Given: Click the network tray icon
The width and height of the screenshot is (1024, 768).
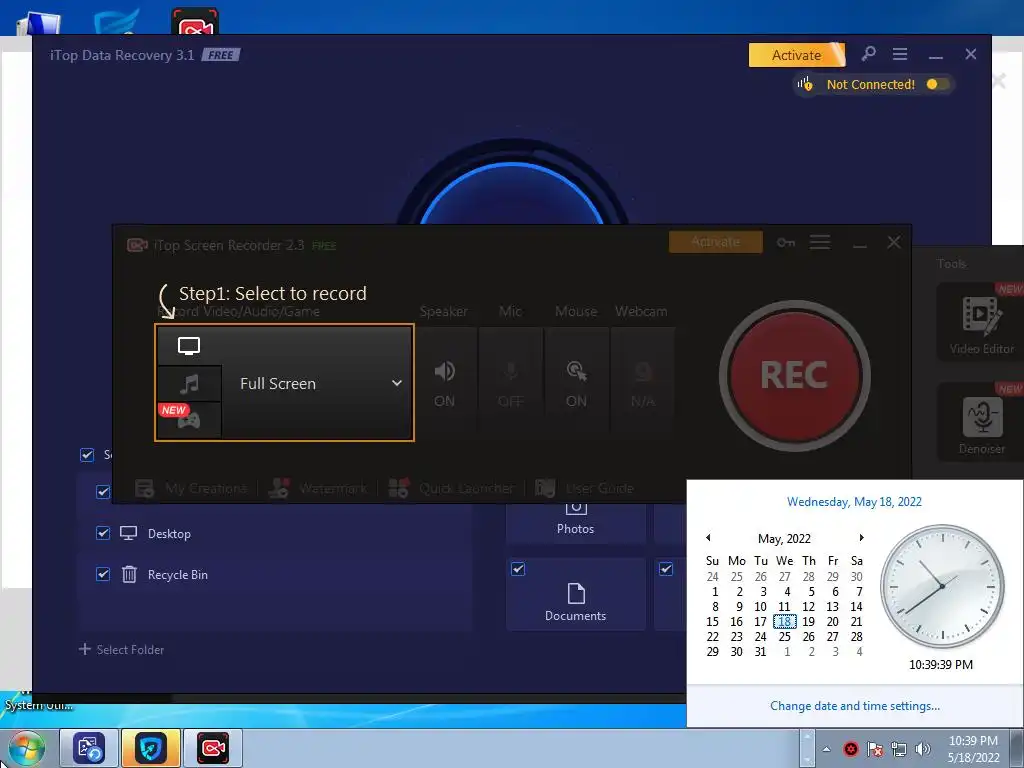Looking at the screenshot, I should tap(899, 749).
